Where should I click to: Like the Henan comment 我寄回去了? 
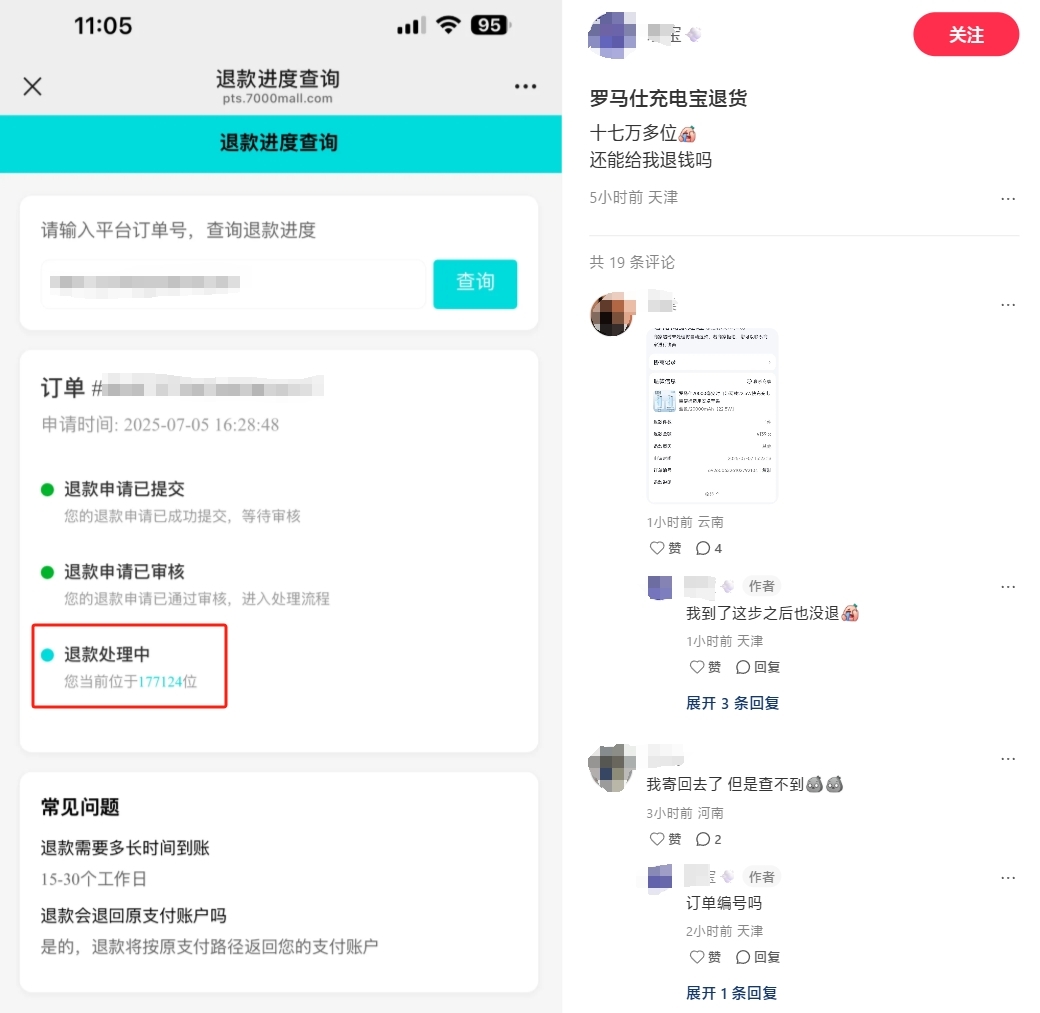665,839
